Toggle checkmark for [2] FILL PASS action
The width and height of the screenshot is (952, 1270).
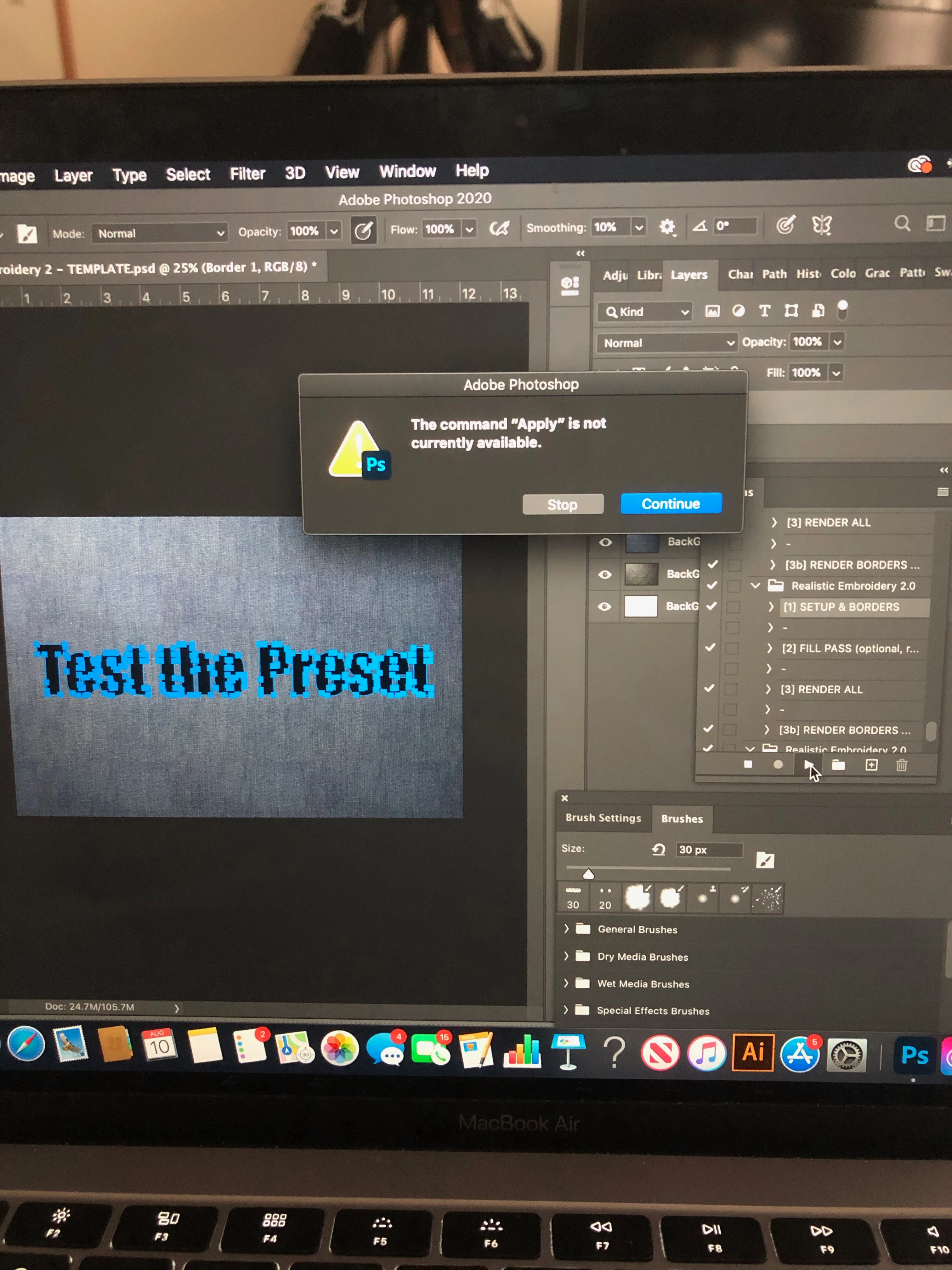pos(710,648)
